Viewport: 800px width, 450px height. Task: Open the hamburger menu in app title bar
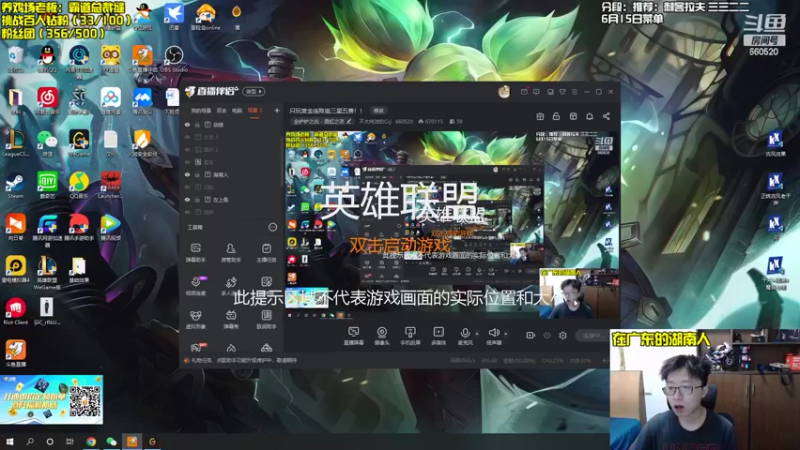coord(574,92)
